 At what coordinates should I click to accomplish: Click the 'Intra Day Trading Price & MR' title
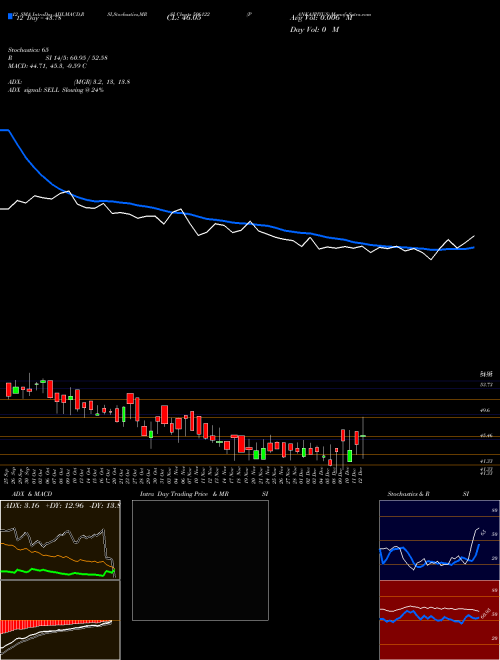coord(185,494)
